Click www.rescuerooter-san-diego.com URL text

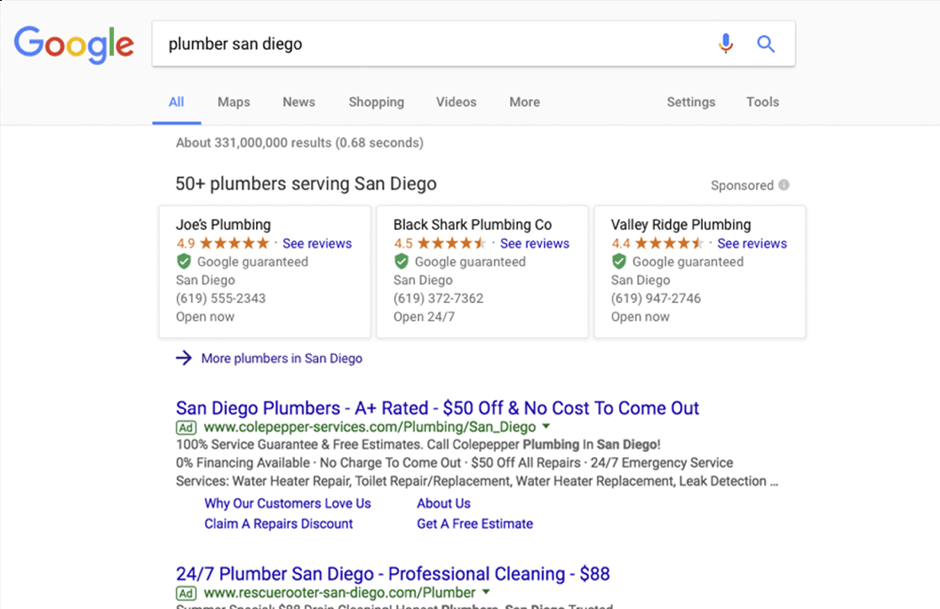pyautogui.click(x=339, y=593)
